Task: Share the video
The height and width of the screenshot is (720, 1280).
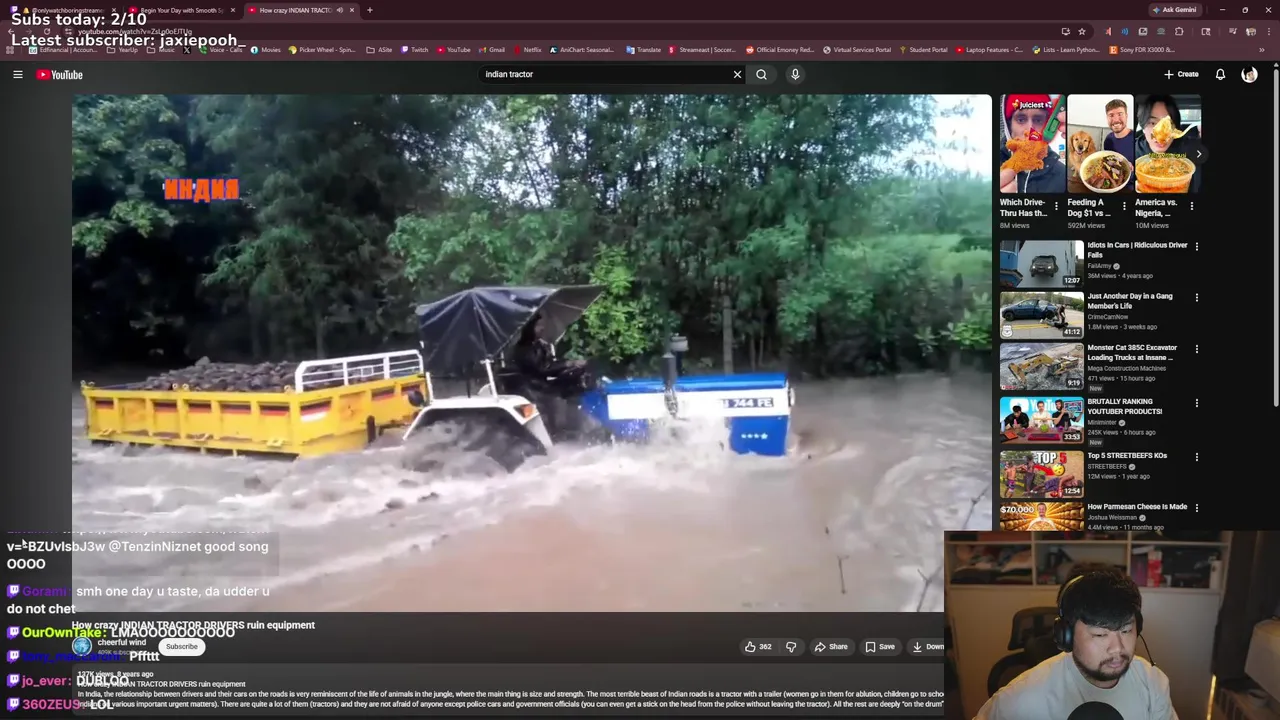Action: [831, 647]
